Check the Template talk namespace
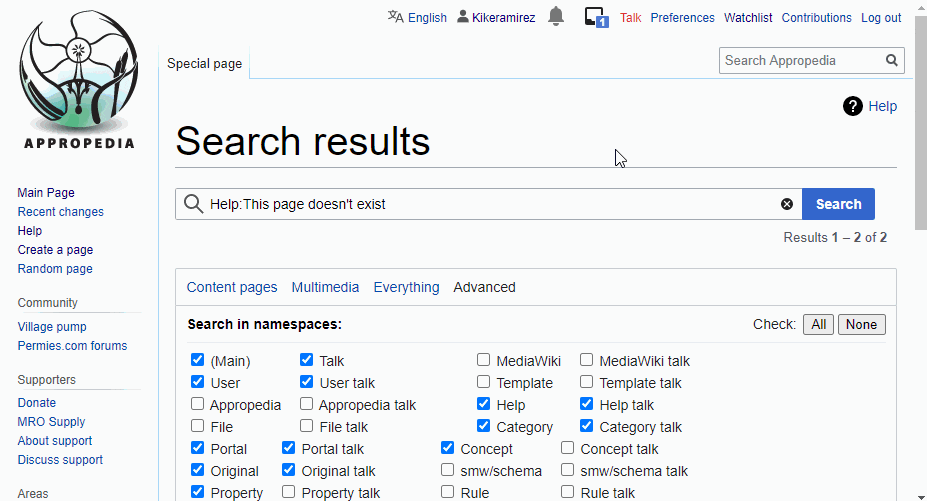This screenshot has height=501, width=927. click(x=587, y=382)
